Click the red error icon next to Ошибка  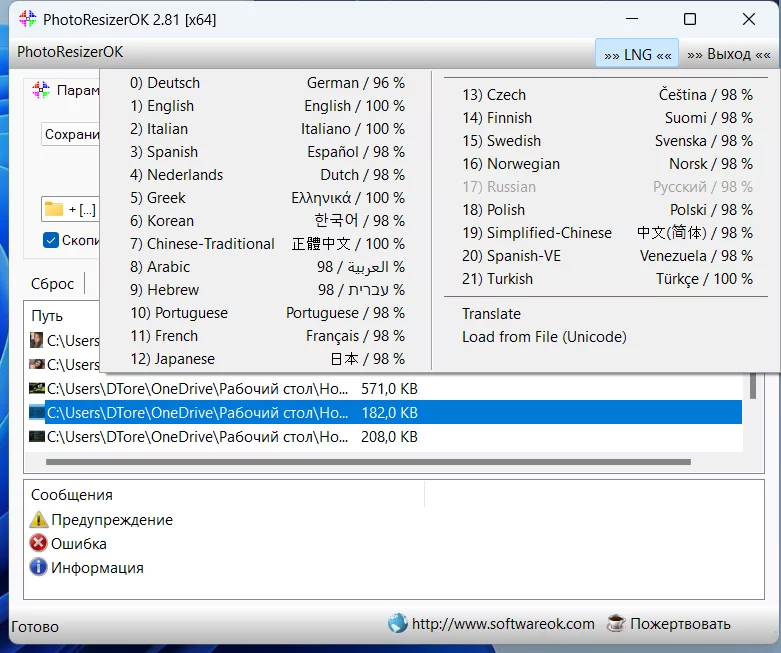click(38, 543)
